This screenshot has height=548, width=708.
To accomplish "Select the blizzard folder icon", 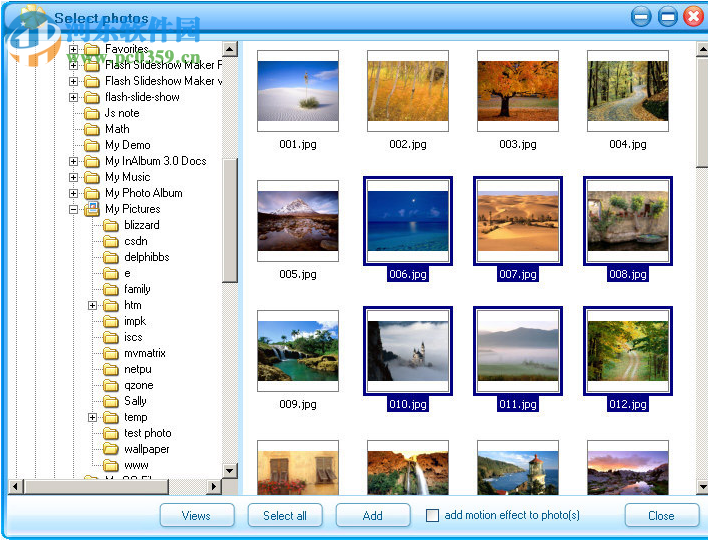I will point(110,225).
